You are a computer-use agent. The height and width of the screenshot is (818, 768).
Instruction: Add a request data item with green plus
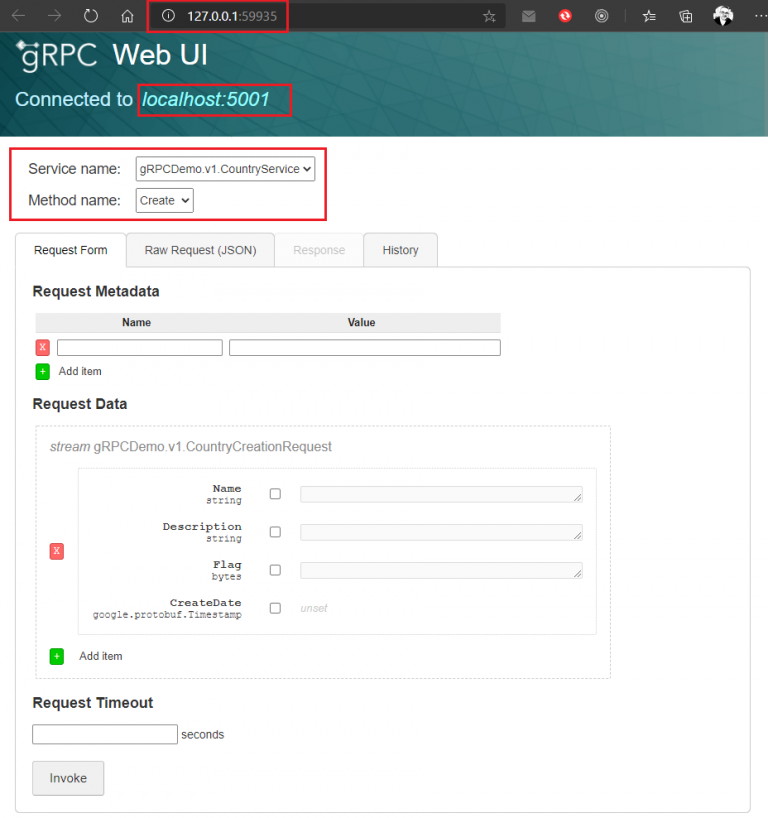tap(57, 656)
